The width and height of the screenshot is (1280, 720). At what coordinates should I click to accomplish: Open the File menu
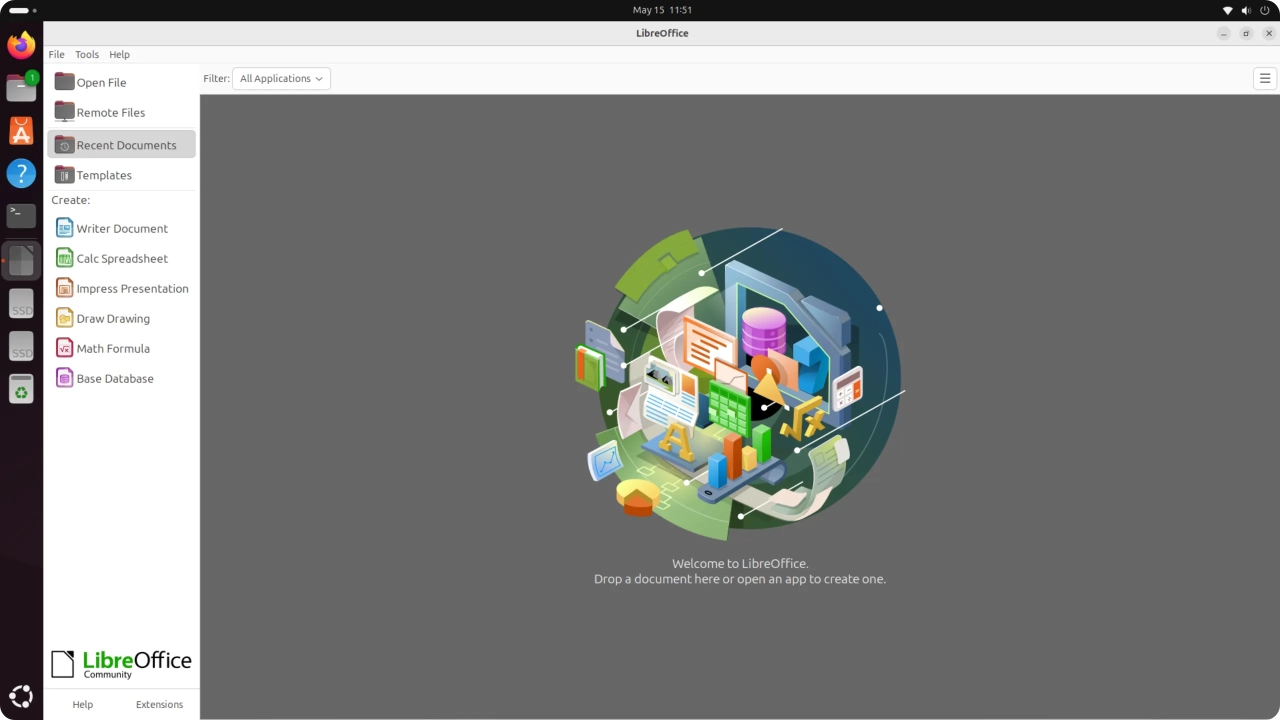(56, 54)
